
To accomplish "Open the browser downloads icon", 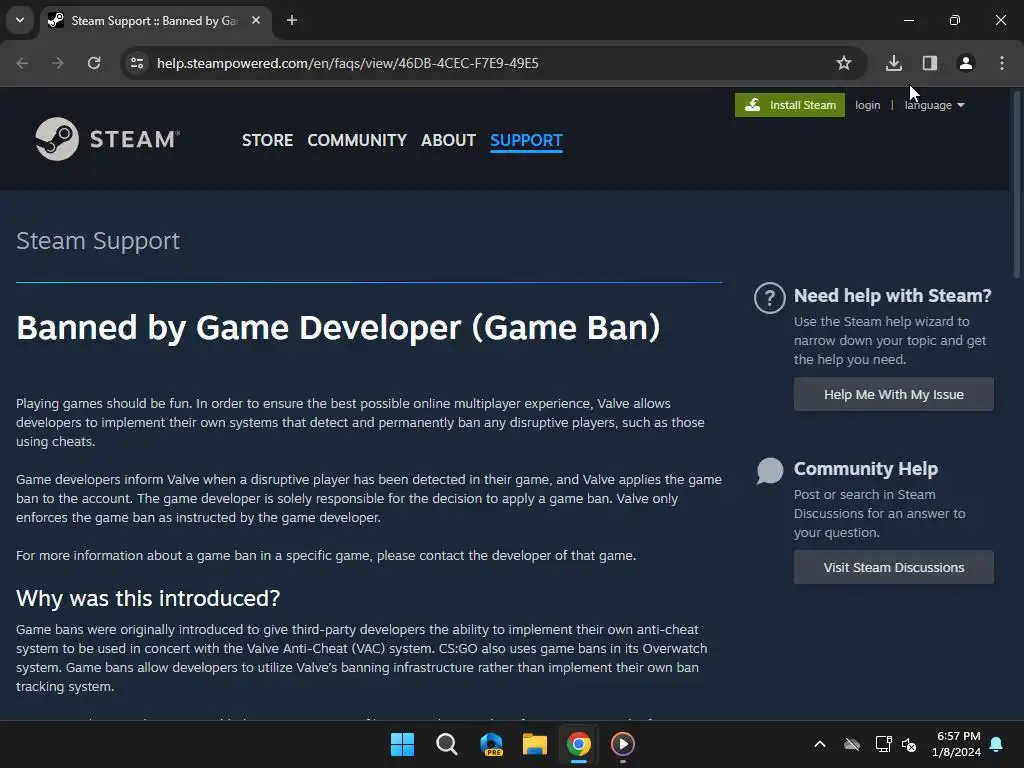I will (x=894, y=63).
